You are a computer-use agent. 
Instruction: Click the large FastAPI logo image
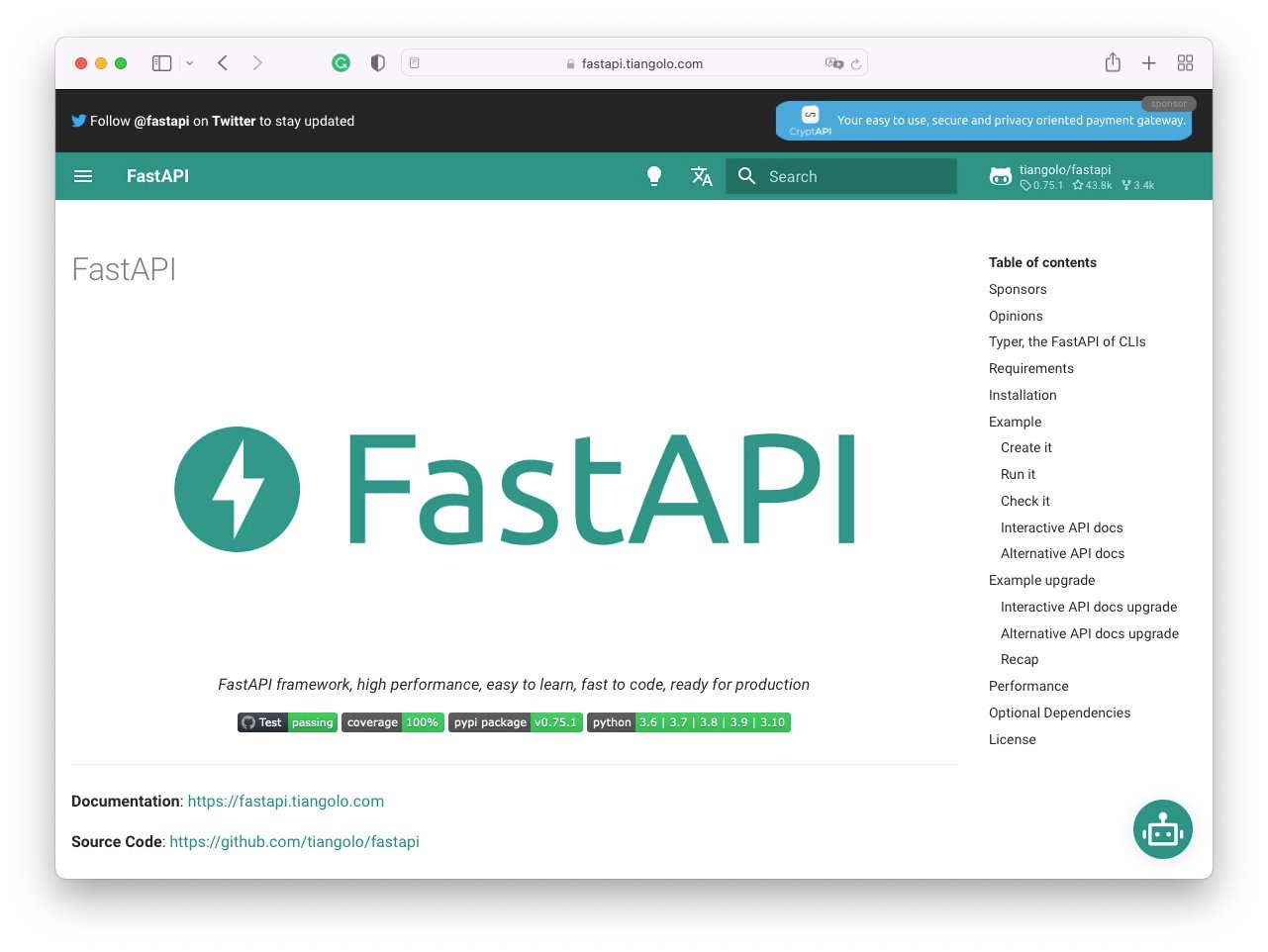(515, 489)
